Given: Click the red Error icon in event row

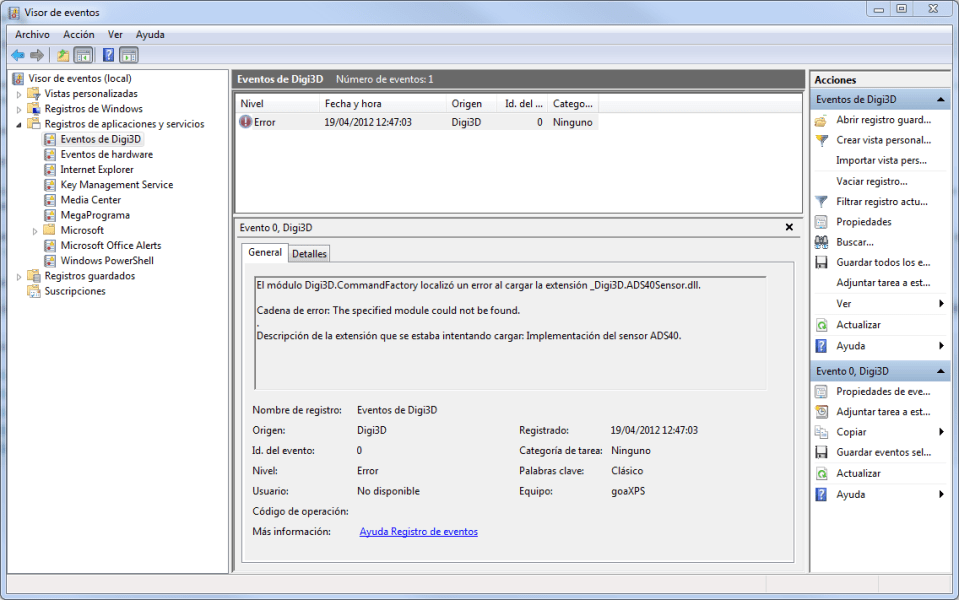Looking at the screenshot, I should pos(246,122).
